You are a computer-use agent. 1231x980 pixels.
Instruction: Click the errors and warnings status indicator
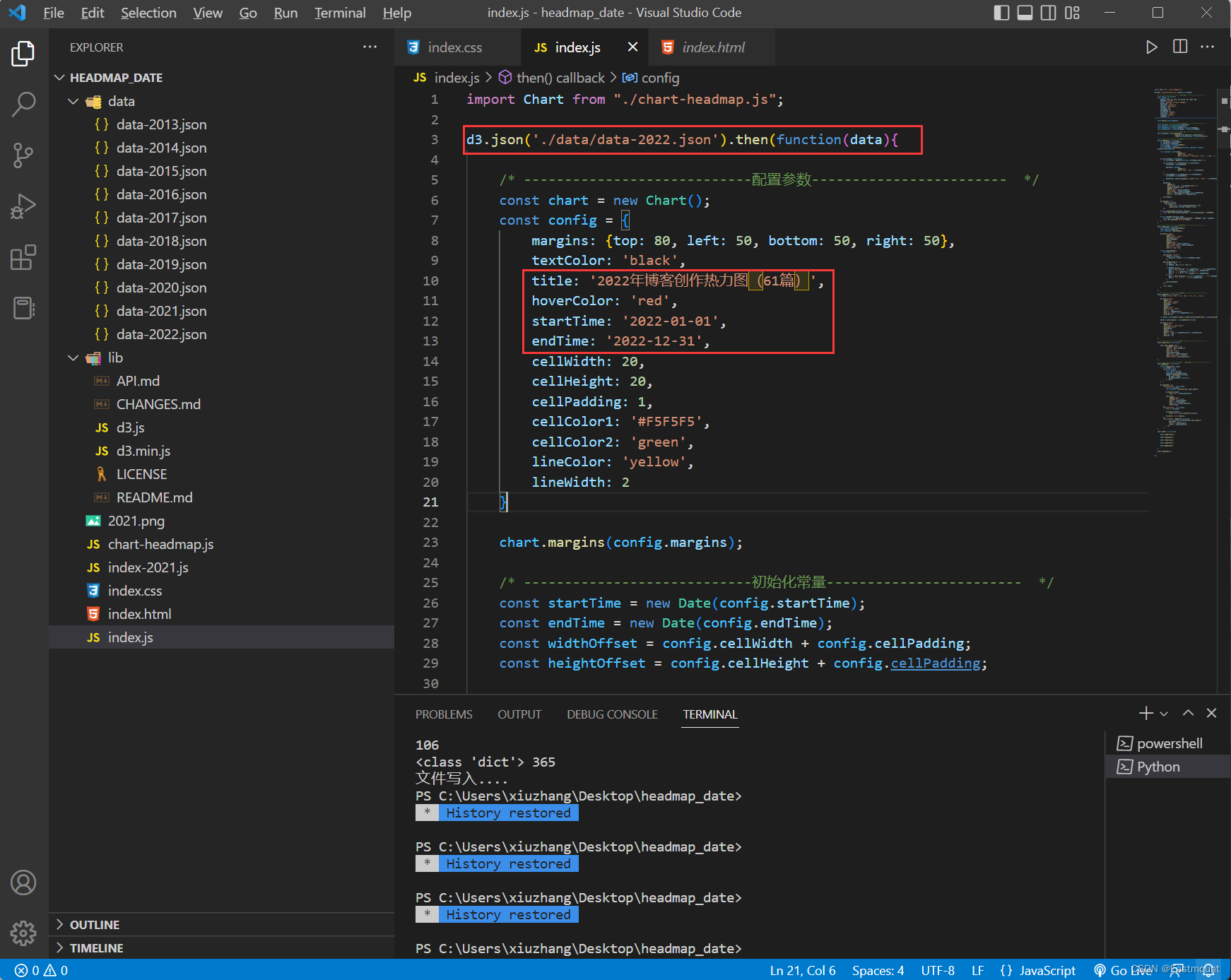pyautogui.click(x=42, y=970)
